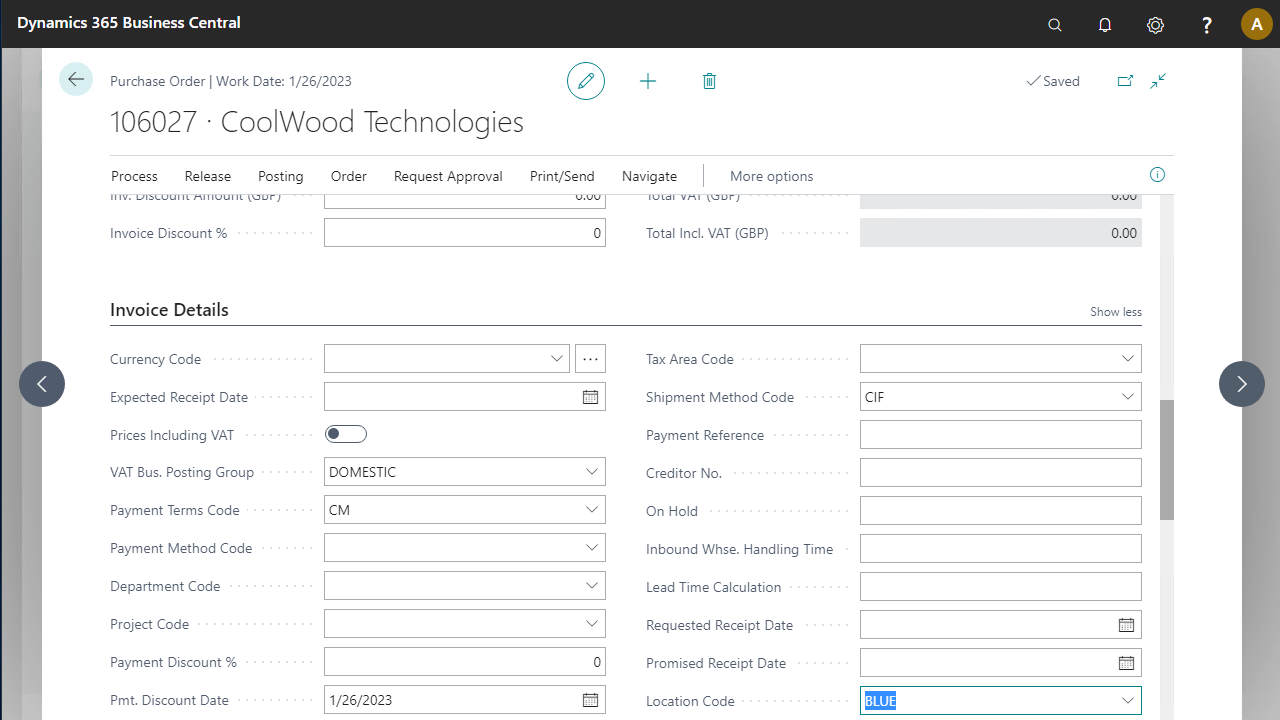Expand Department Code dropdown

point(591,586)
